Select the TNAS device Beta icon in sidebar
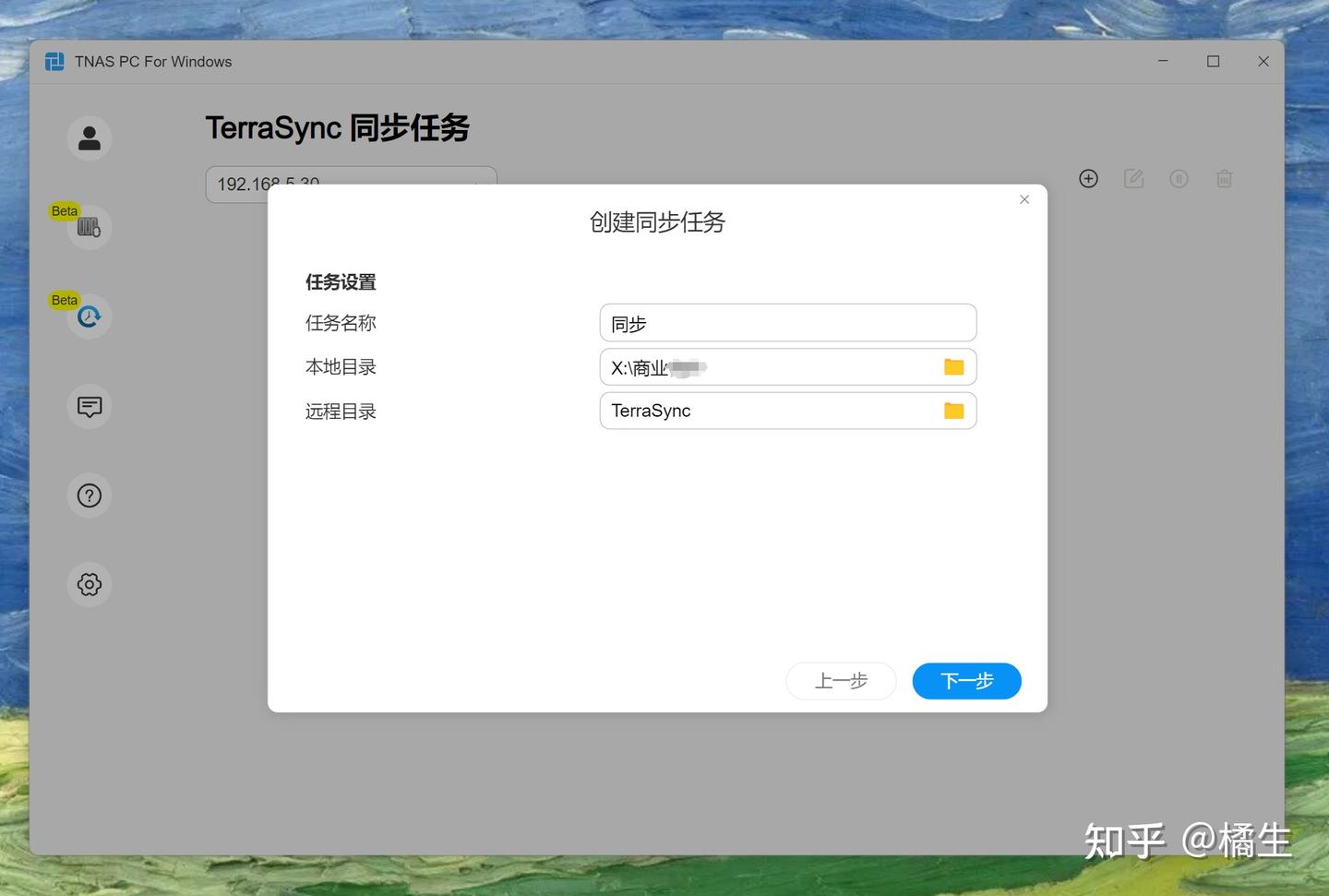Image resolution: width=1329 pixels, height=896 pixels. (89, 226)
